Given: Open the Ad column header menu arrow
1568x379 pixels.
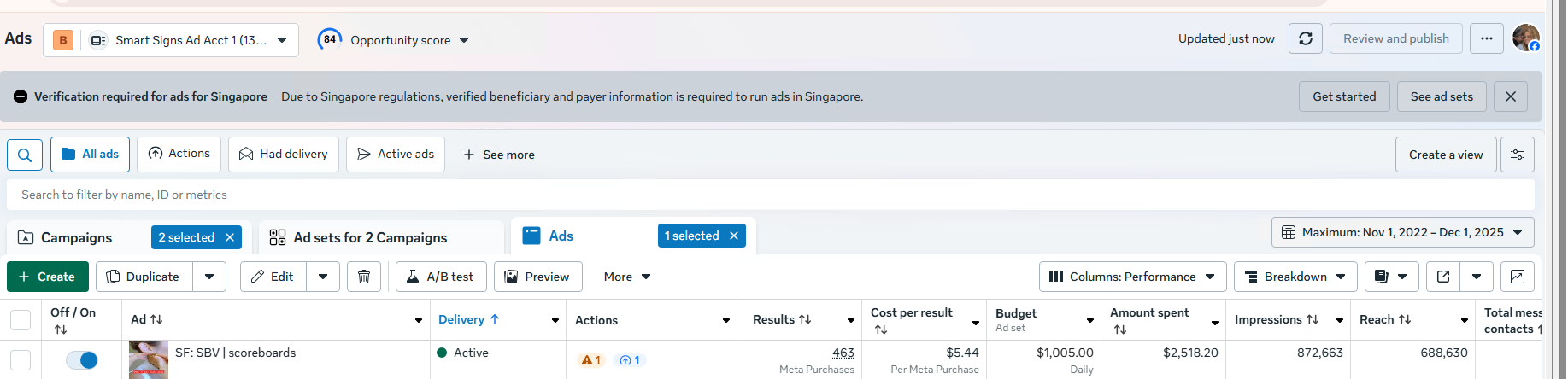Looking at the screenshot, I should [x=419, y=321].
